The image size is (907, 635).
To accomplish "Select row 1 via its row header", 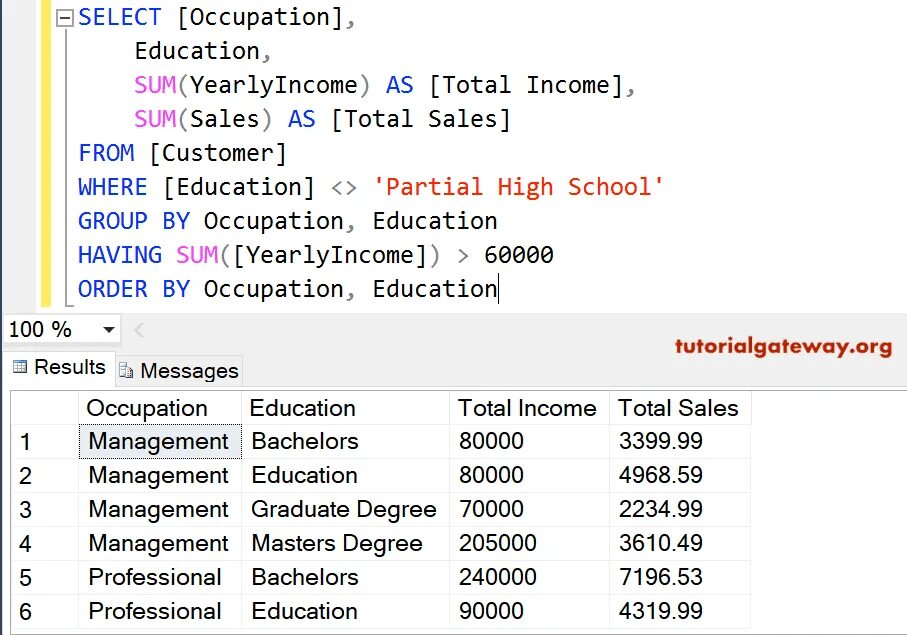I will [x=45, y=442].
